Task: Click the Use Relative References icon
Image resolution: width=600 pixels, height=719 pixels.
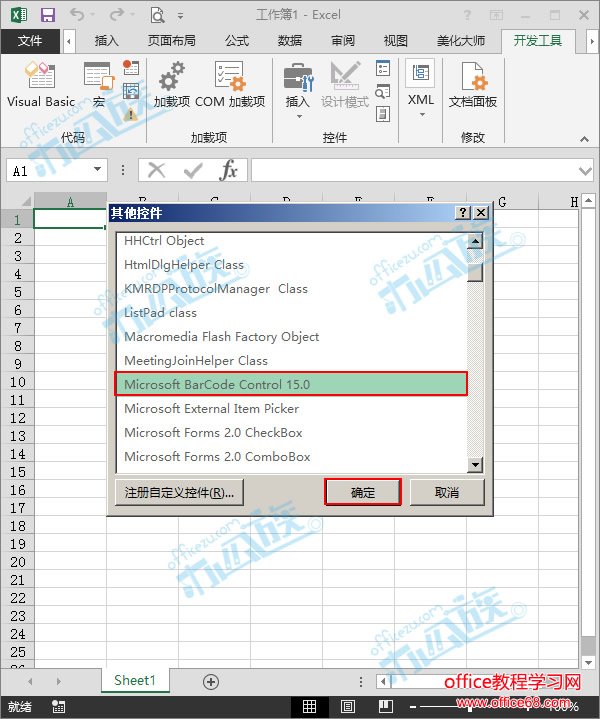Action: pos(131,91)
